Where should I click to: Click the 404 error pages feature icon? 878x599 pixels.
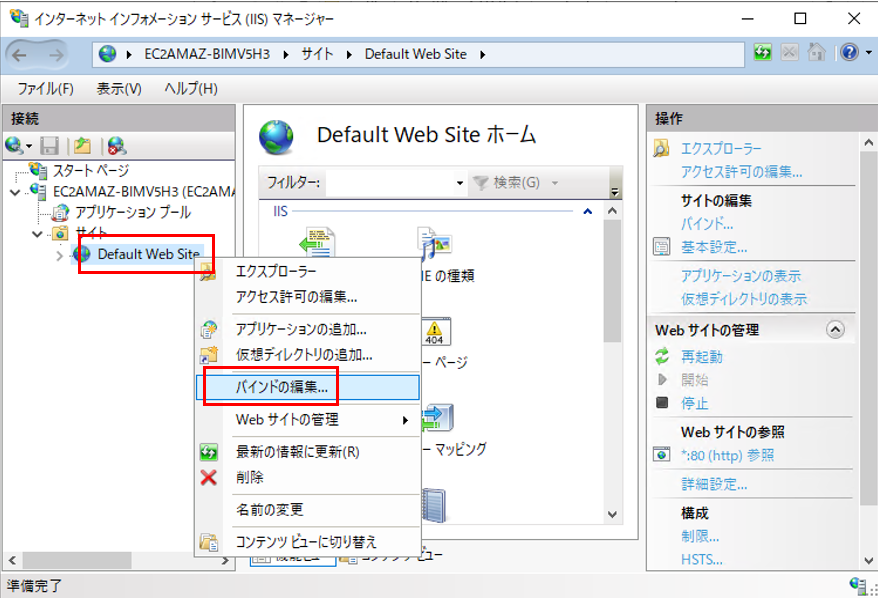[435, 332]
